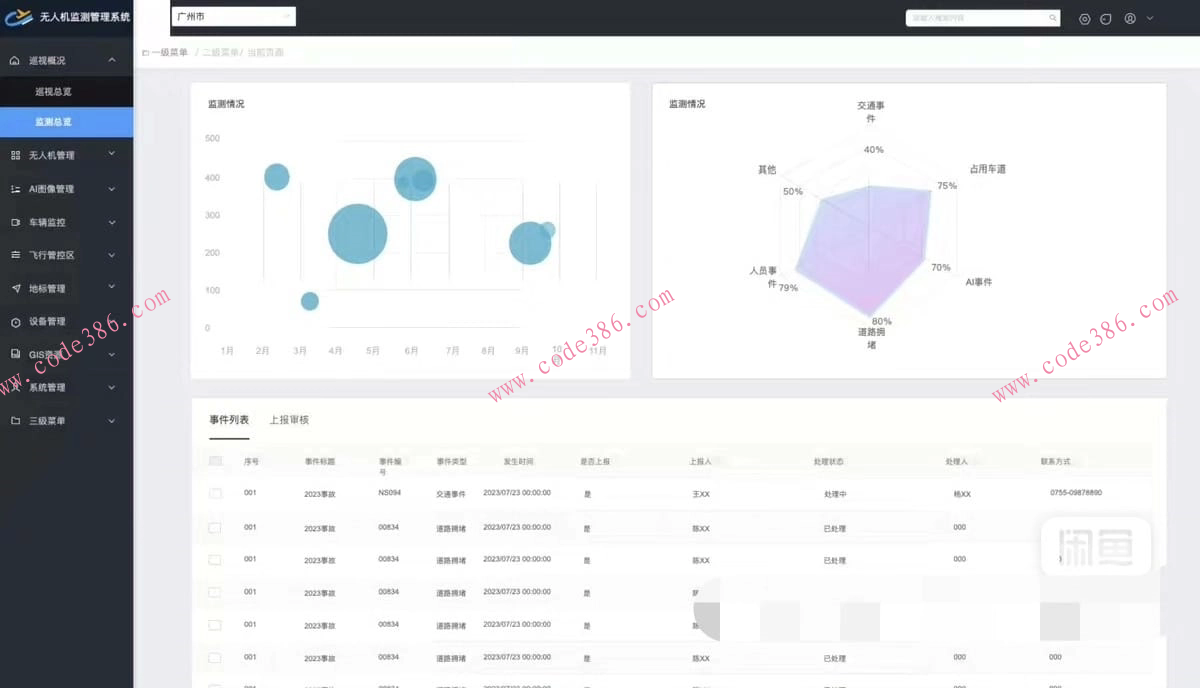Open settings via the top-right gear icon
Screen dimensions: 1200x688
1085,19
